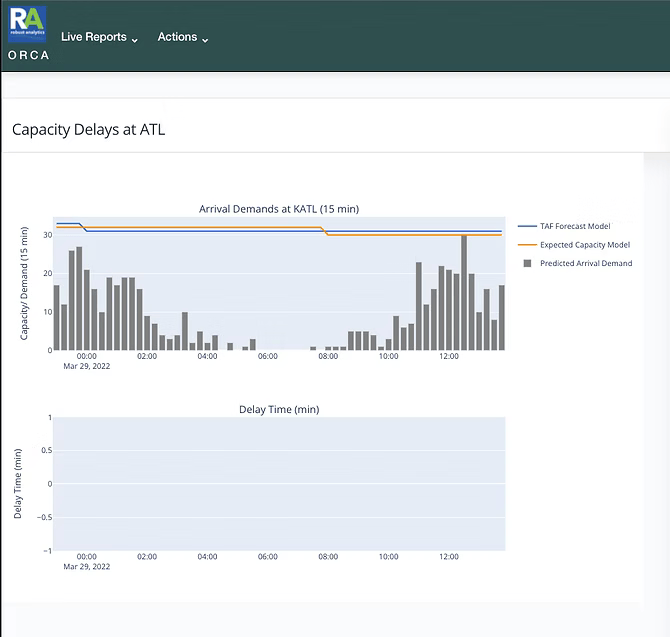670x637 pixels.
Task: Open the Actions menu
Action: coord(177,37)
